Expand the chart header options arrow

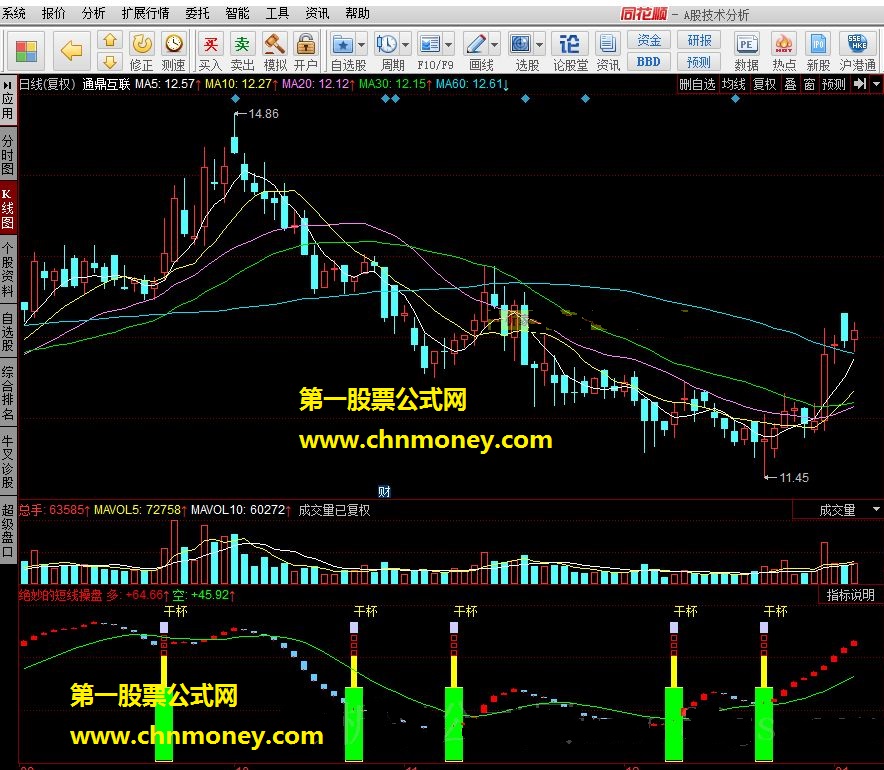[877, 85]
